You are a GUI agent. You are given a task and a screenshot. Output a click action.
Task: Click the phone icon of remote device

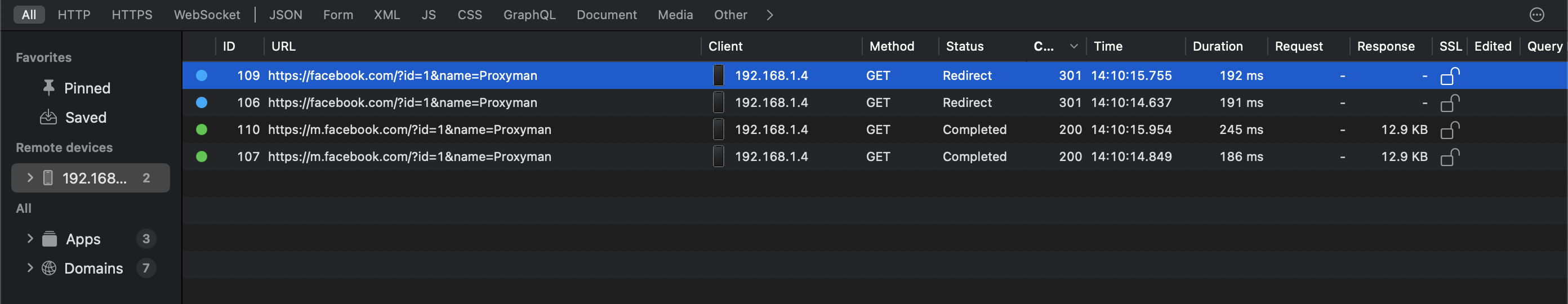point(48,177)
